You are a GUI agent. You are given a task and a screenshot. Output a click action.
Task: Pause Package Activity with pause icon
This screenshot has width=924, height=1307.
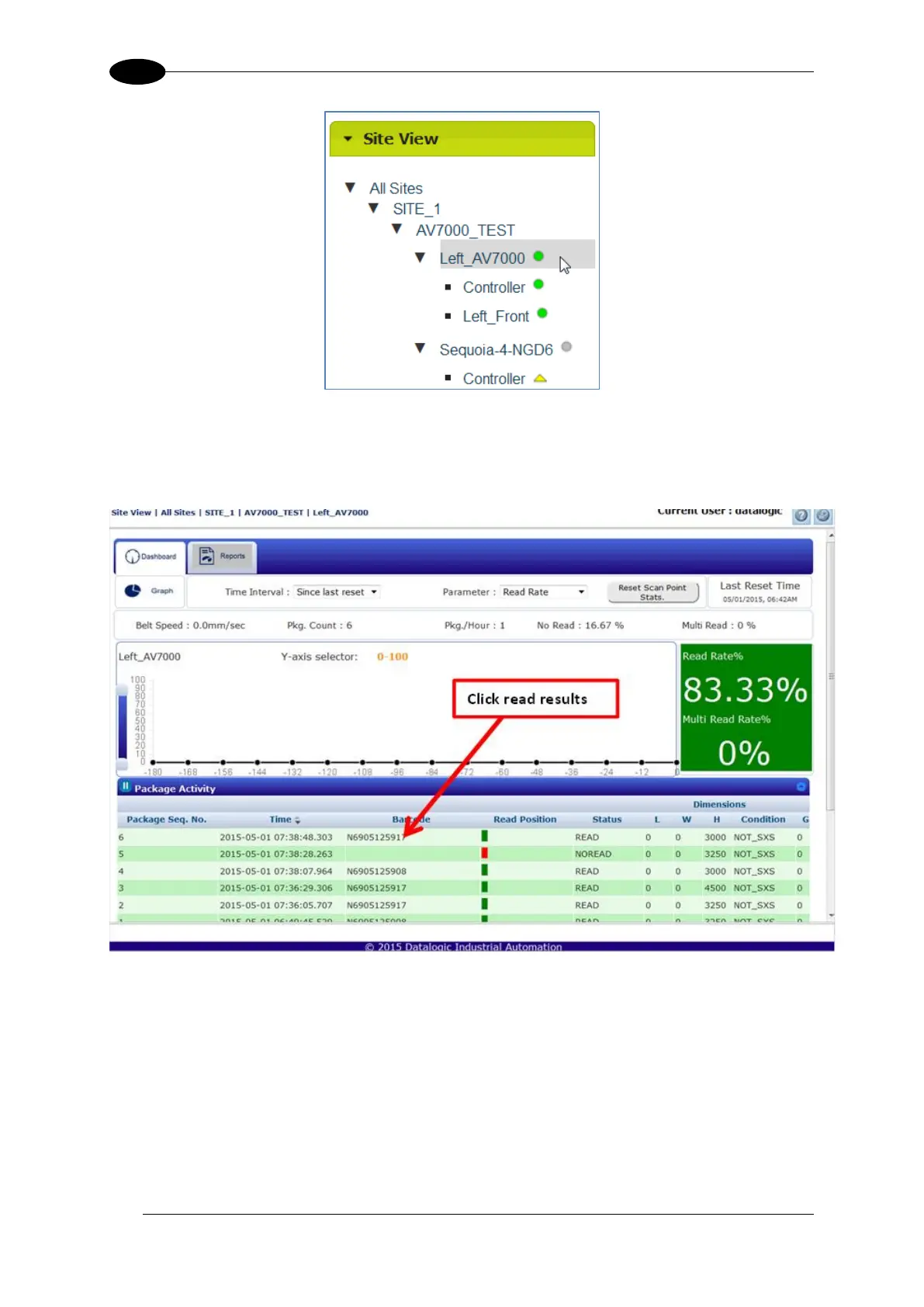[x=126, y=787]
